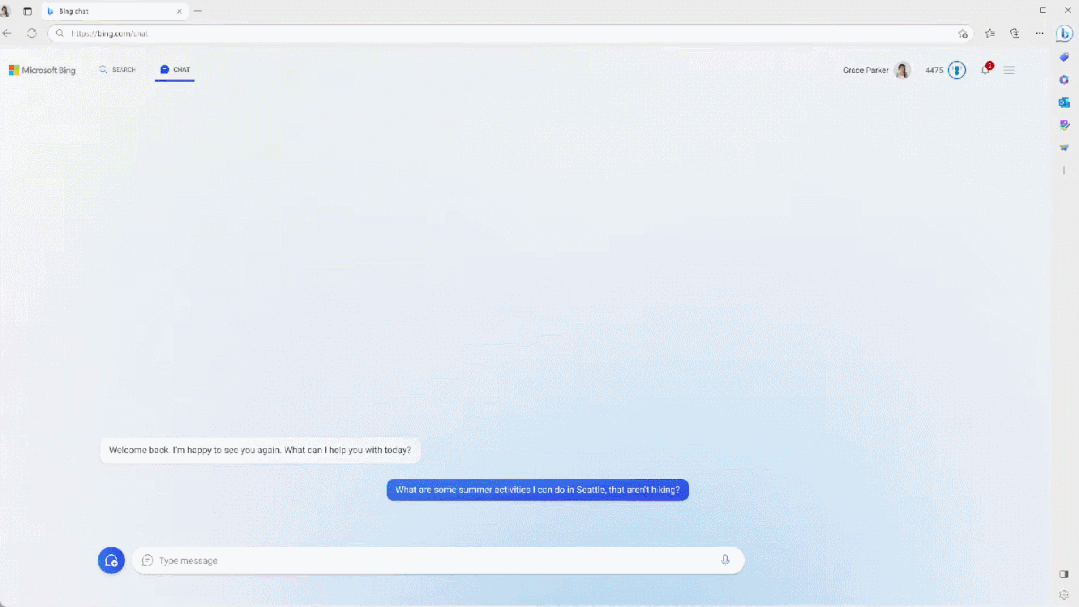This screenshot has width=1079, height=607.
Task: Click the chat bubble icon inside the message box
Action: click(x=147, y=561)
